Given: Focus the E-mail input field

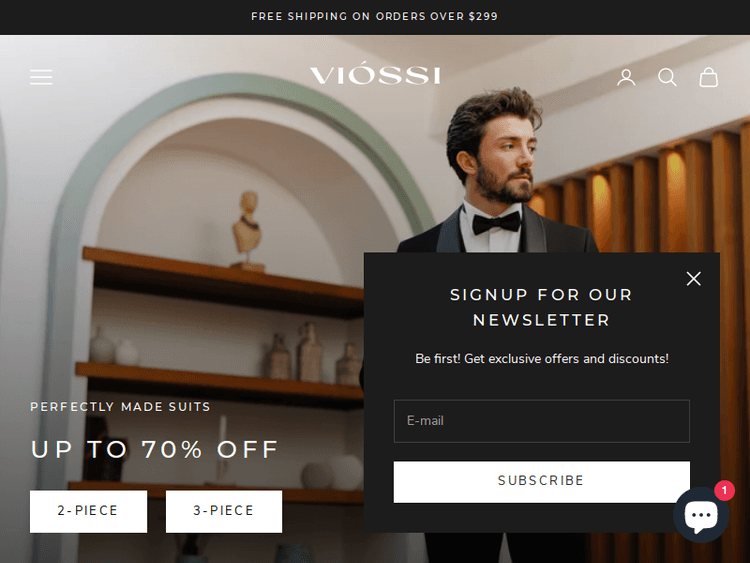Looking at the screenshot, I should [541, 421].
